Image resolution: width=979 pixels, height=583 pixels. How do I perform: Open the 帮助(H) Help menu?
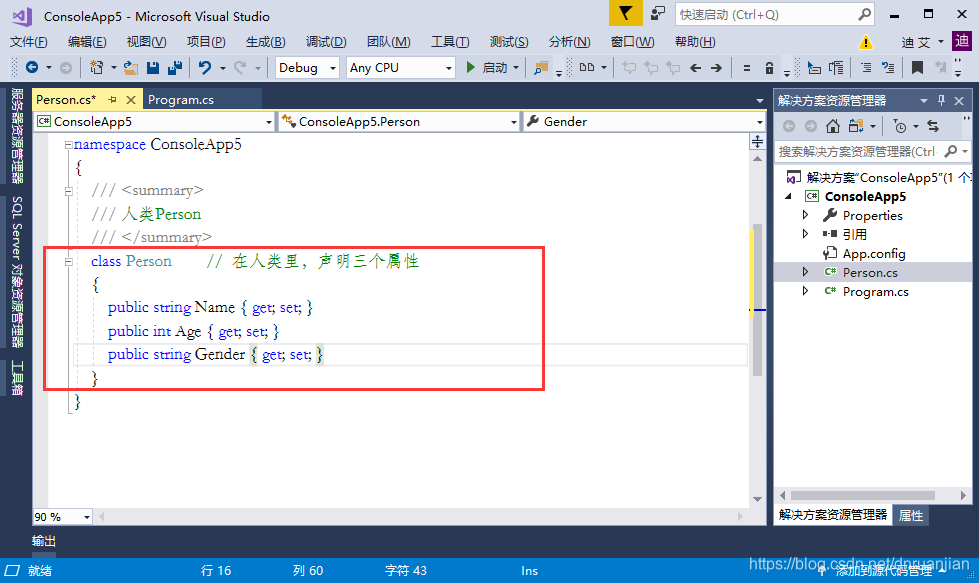click(x=695, y=42)
